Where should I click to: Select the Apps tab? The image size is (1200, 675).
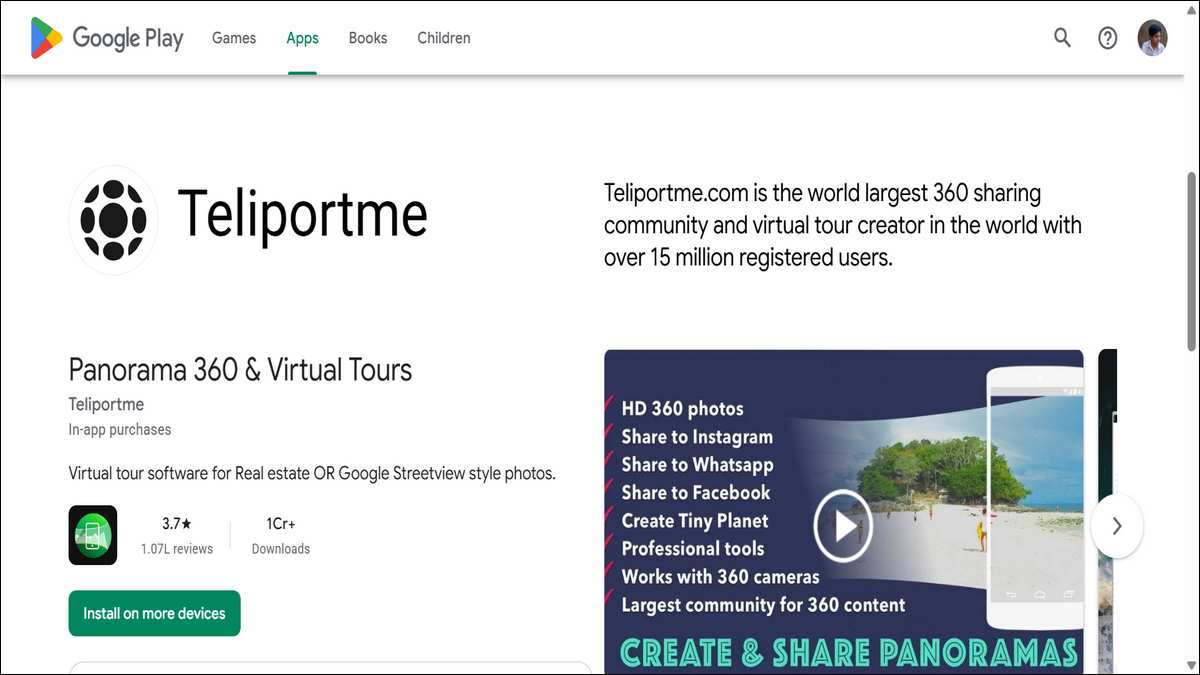(x=302, y=38)
